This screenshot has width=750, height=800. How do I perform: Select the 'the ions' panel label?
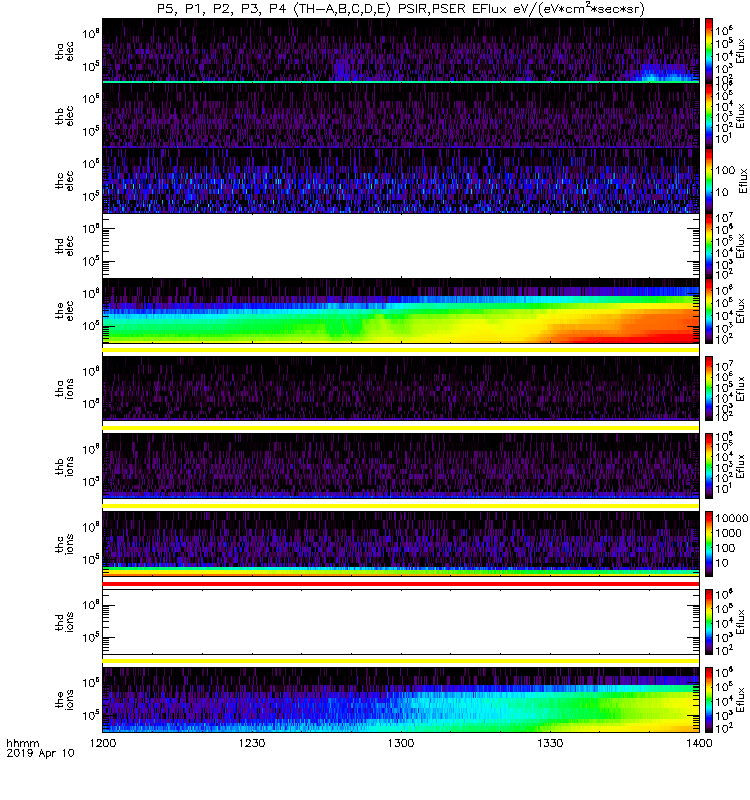pos(64,699)
